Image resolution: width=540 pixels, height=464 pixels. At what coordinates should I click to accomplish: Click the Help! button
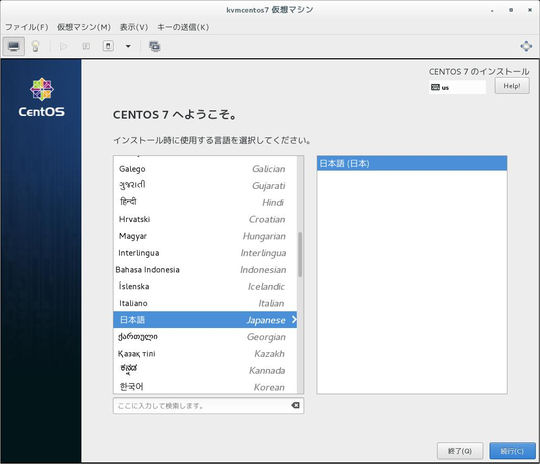(x=512, y=86)
